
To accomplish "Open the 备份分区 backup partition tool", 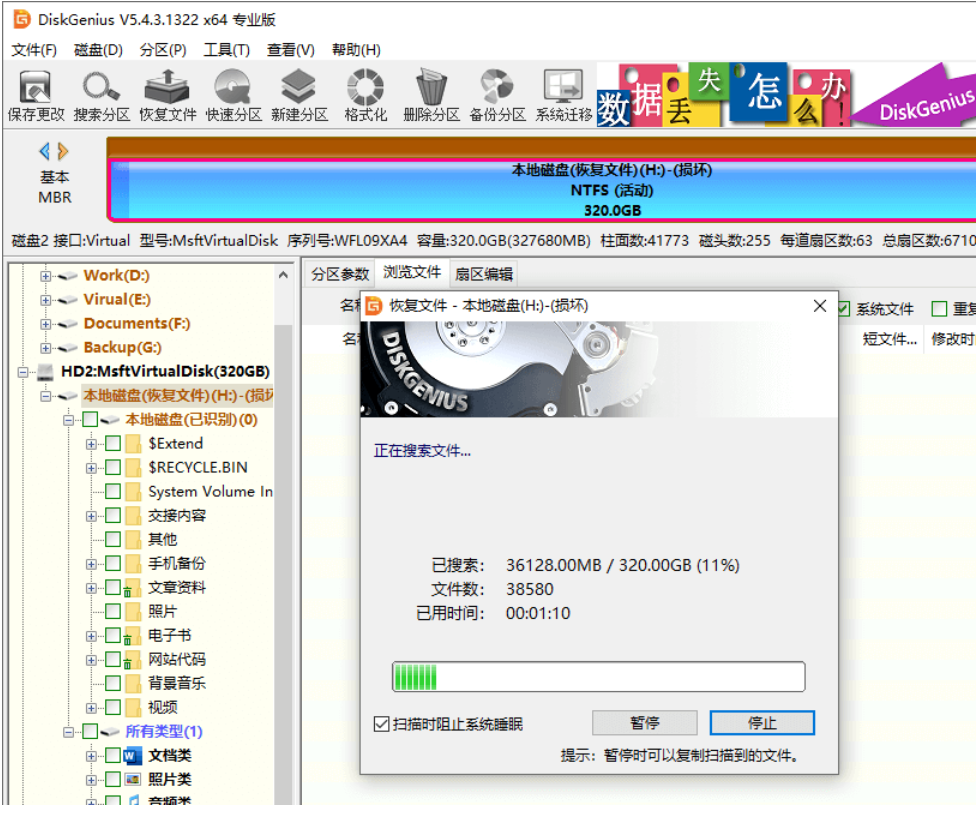I will click(x=497, y=95).
